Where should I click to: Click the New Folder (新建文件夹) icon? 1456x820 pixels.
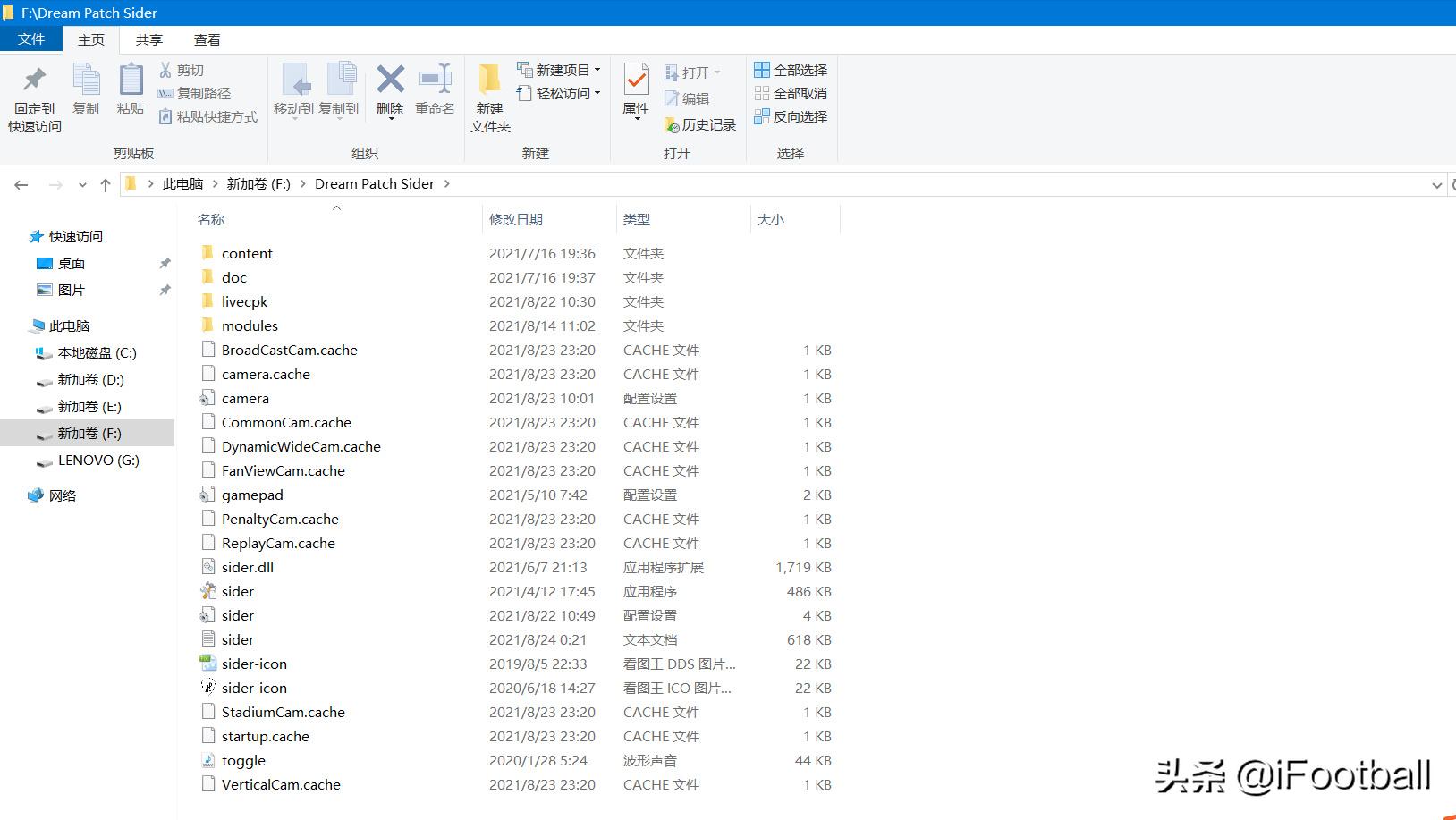489,80
